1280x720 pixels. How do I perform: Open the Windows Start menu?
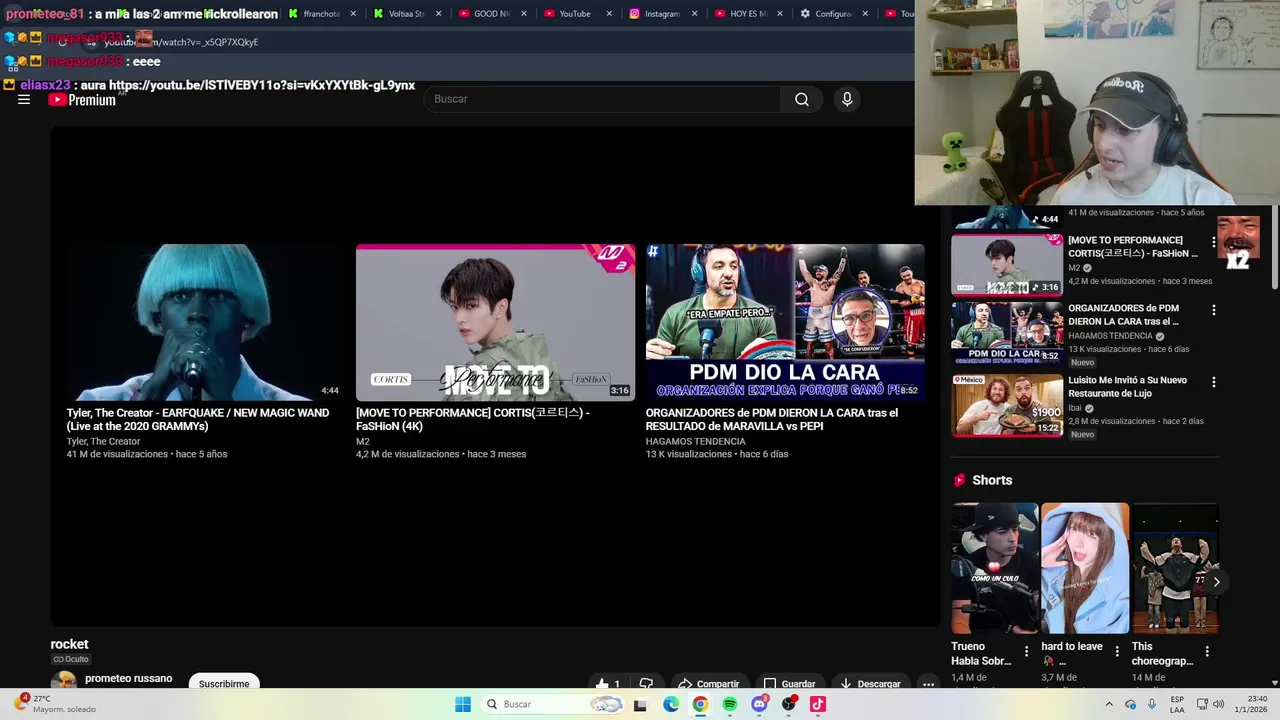click(463, 704)
